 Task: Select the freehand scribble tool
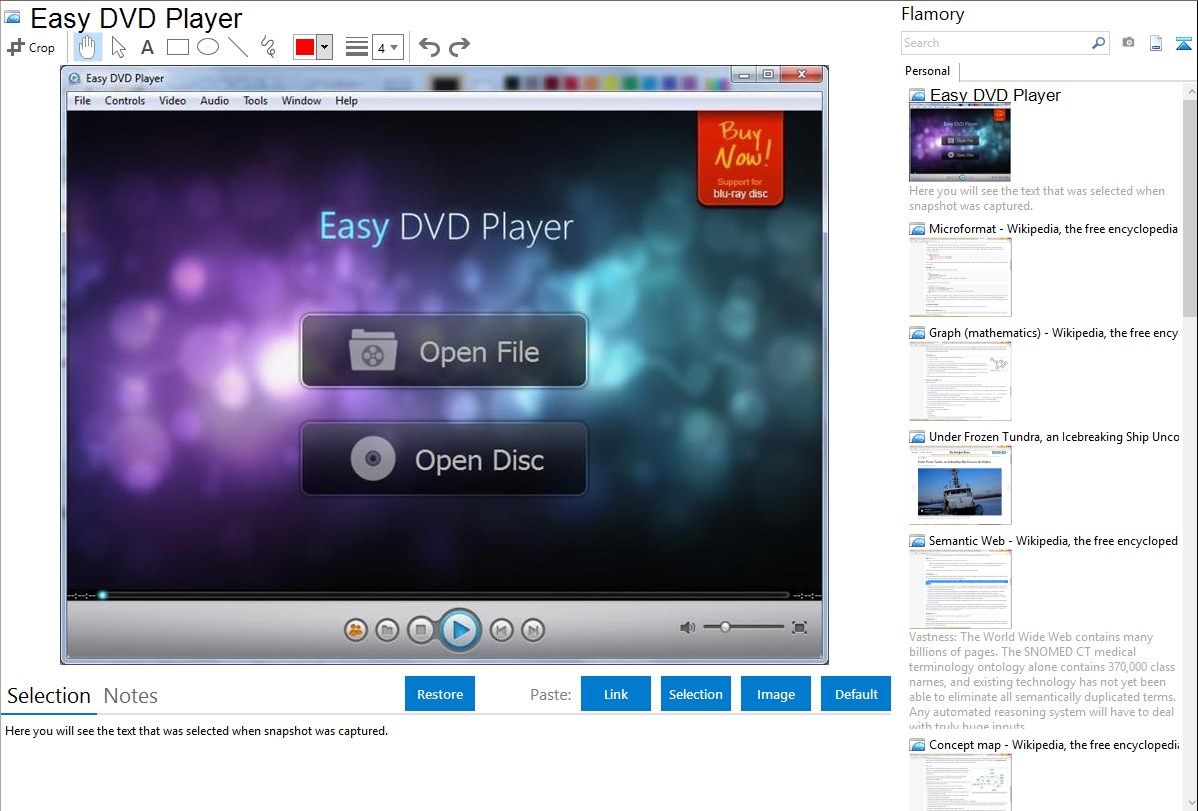pyautogui.click(x=268, y=47)
